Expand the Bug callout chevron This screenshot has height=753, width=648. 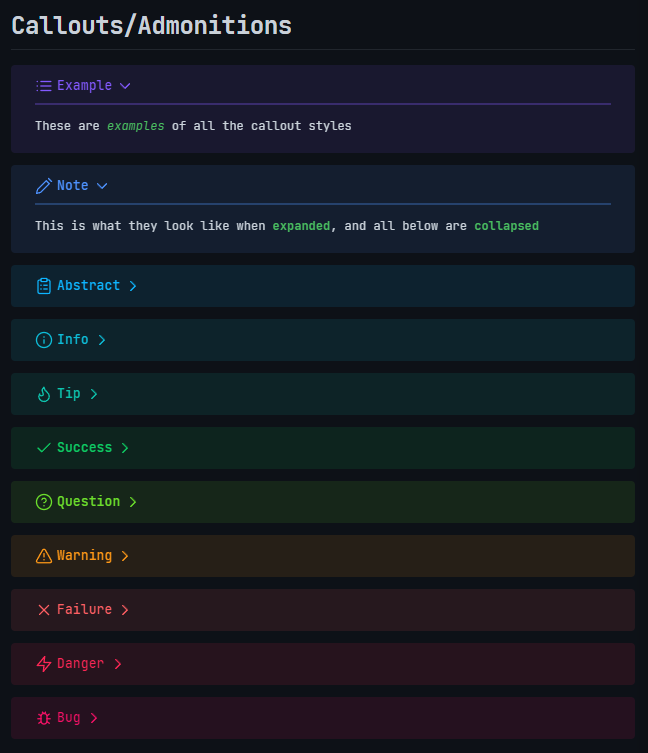94,718
